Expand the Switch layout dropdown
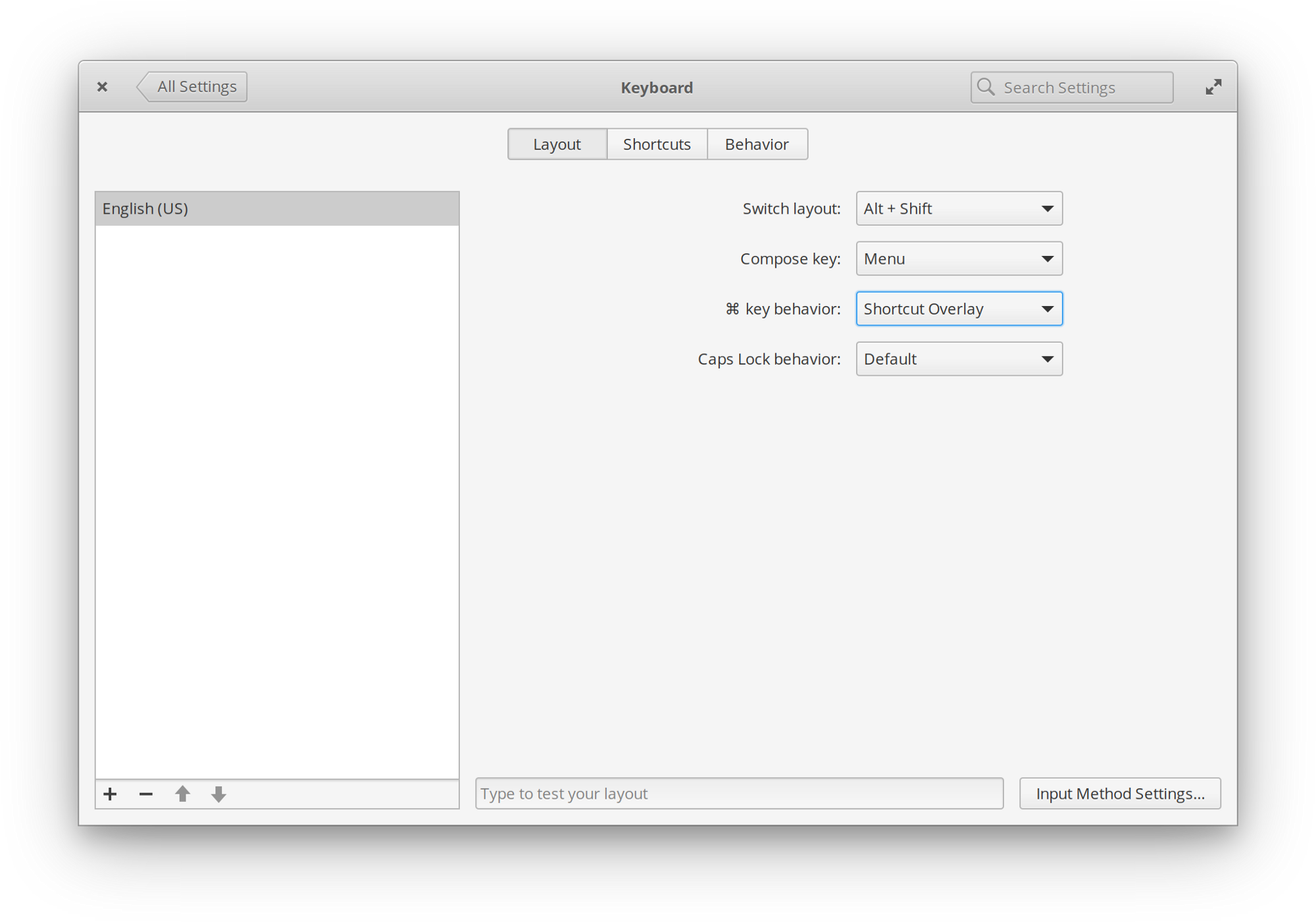Viewport: 1316px width, 922px height. pyautogui.click(x=956, y=208)
